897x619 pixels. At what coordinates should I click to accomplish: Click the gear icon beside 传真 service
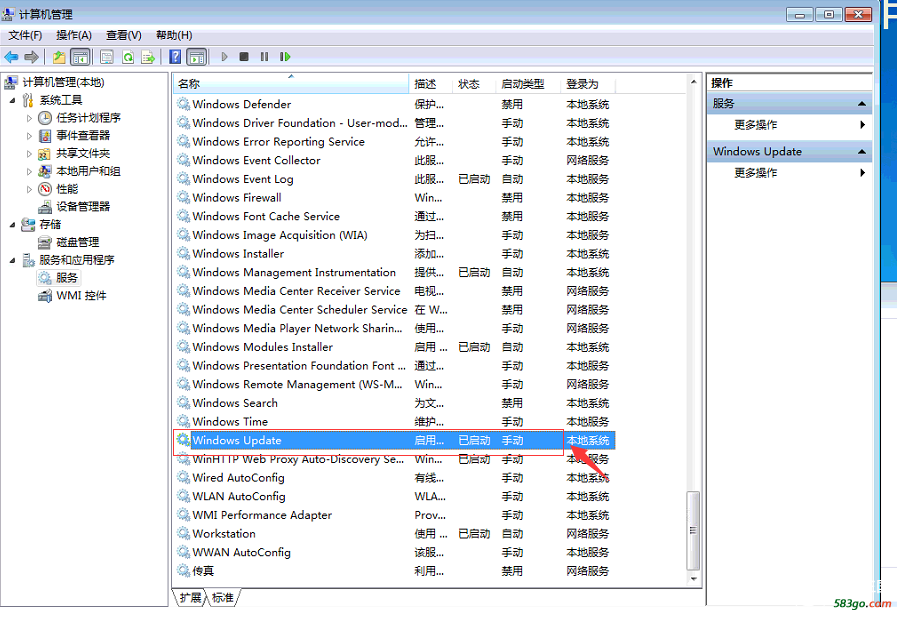pyautogui.click(x=183, y=570)
